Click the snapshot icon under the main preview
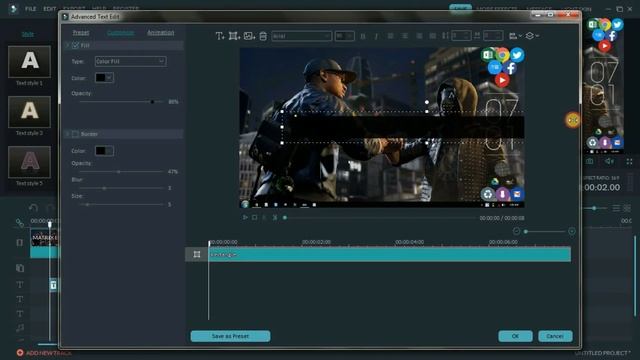This screenshot has width=640, height=360. [590, 162]
